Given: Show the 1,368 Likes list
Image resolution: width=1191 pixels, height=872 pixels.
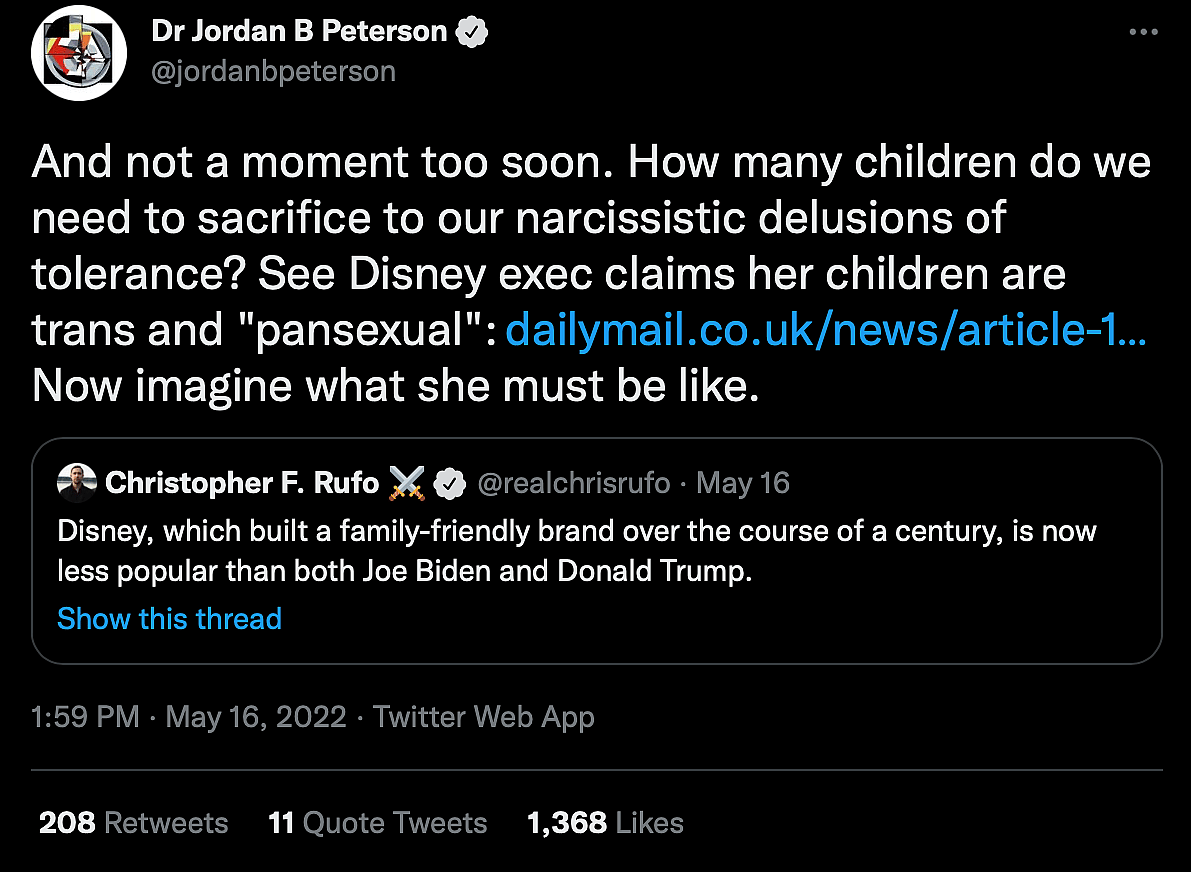Looking at the screenshot, I should [x=605, y=823].
